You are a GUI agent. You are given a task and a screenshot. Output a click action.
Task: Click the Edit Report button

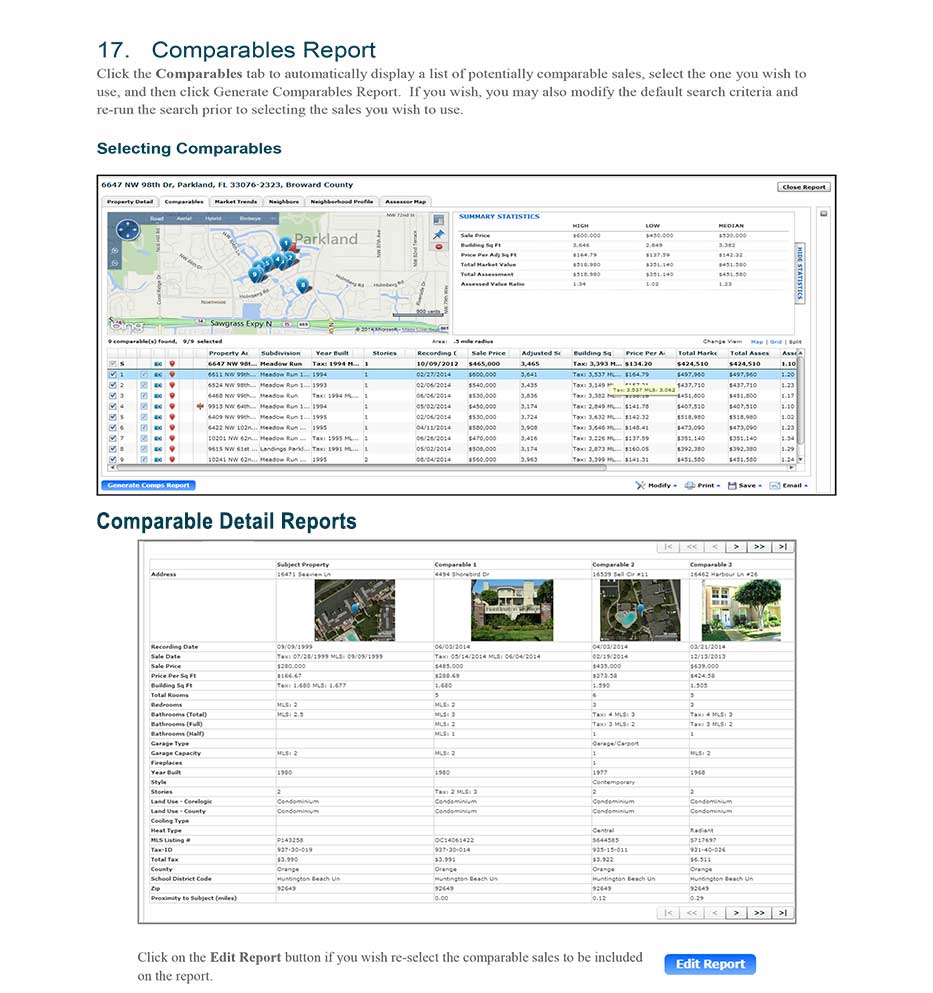tap(710, 964)
